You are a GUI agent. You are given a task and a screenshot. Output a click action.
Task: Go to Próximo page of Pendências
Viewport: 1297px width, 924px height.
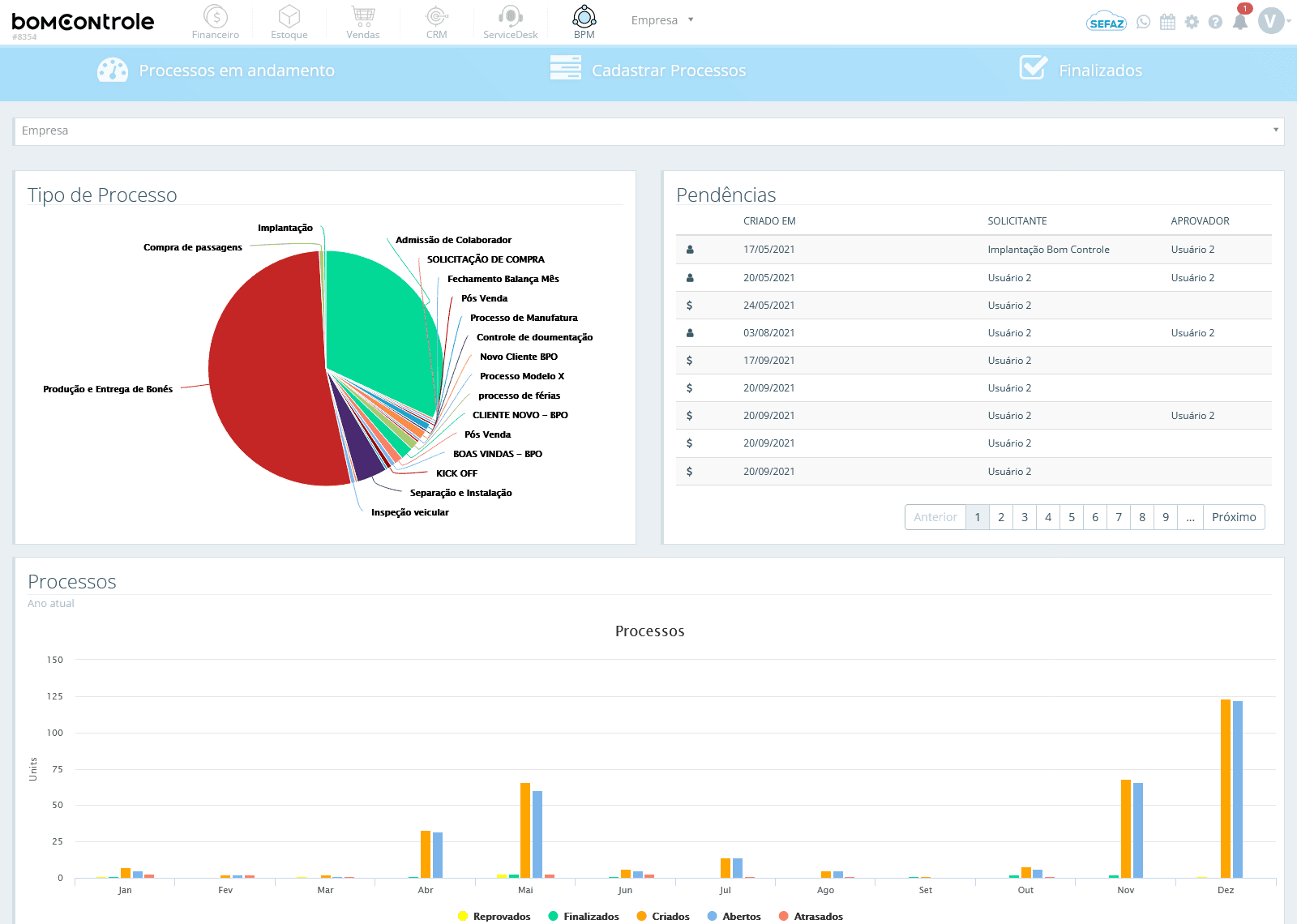coord(1234,517)
